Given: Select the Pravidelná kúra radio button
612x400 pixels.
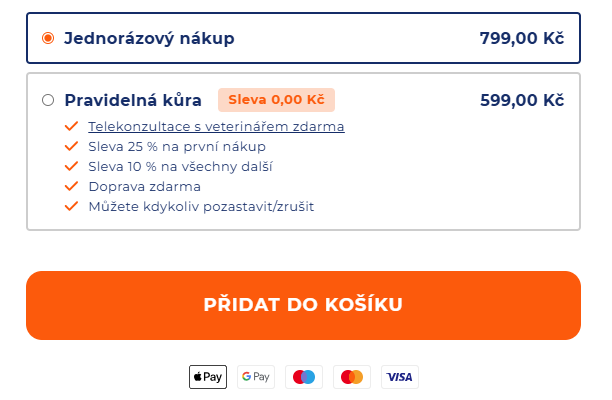Looking at the screenshot, I should tap(48, 100).
